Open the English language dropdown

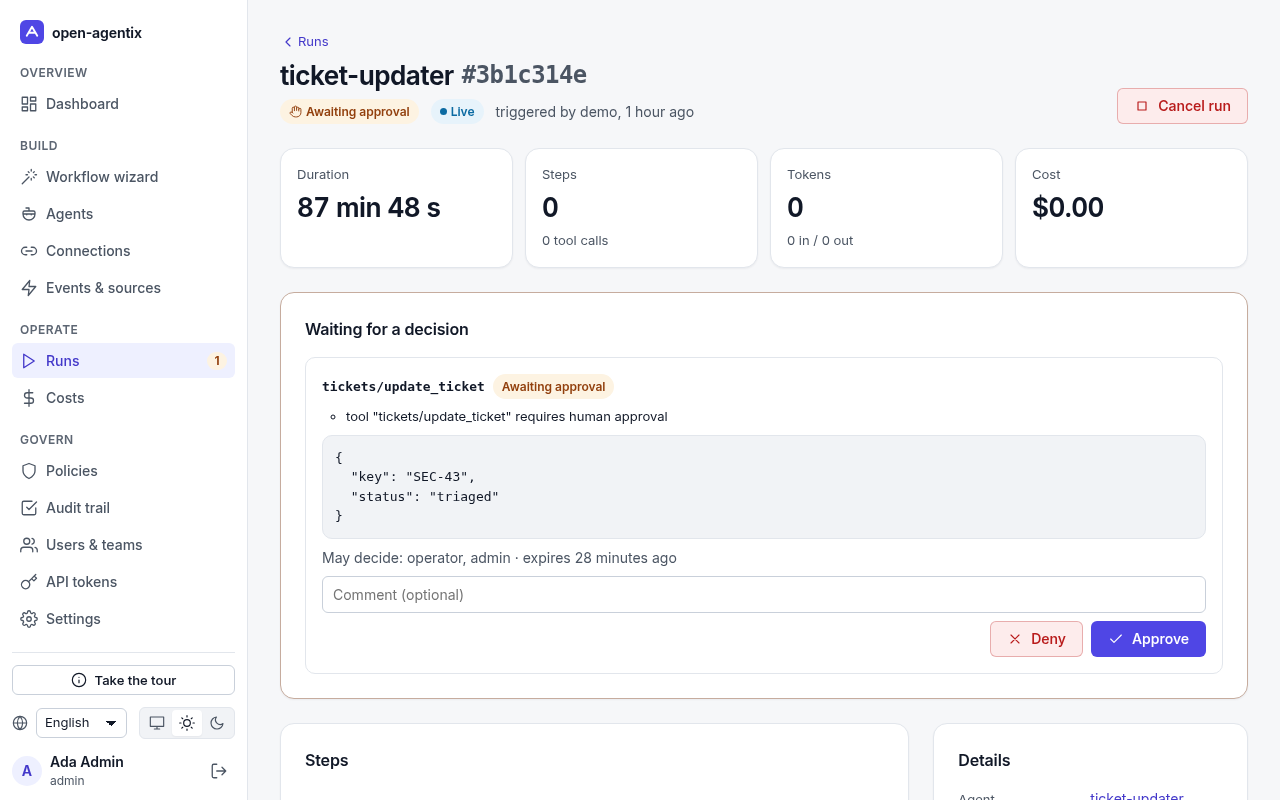(x=81, y=723)
